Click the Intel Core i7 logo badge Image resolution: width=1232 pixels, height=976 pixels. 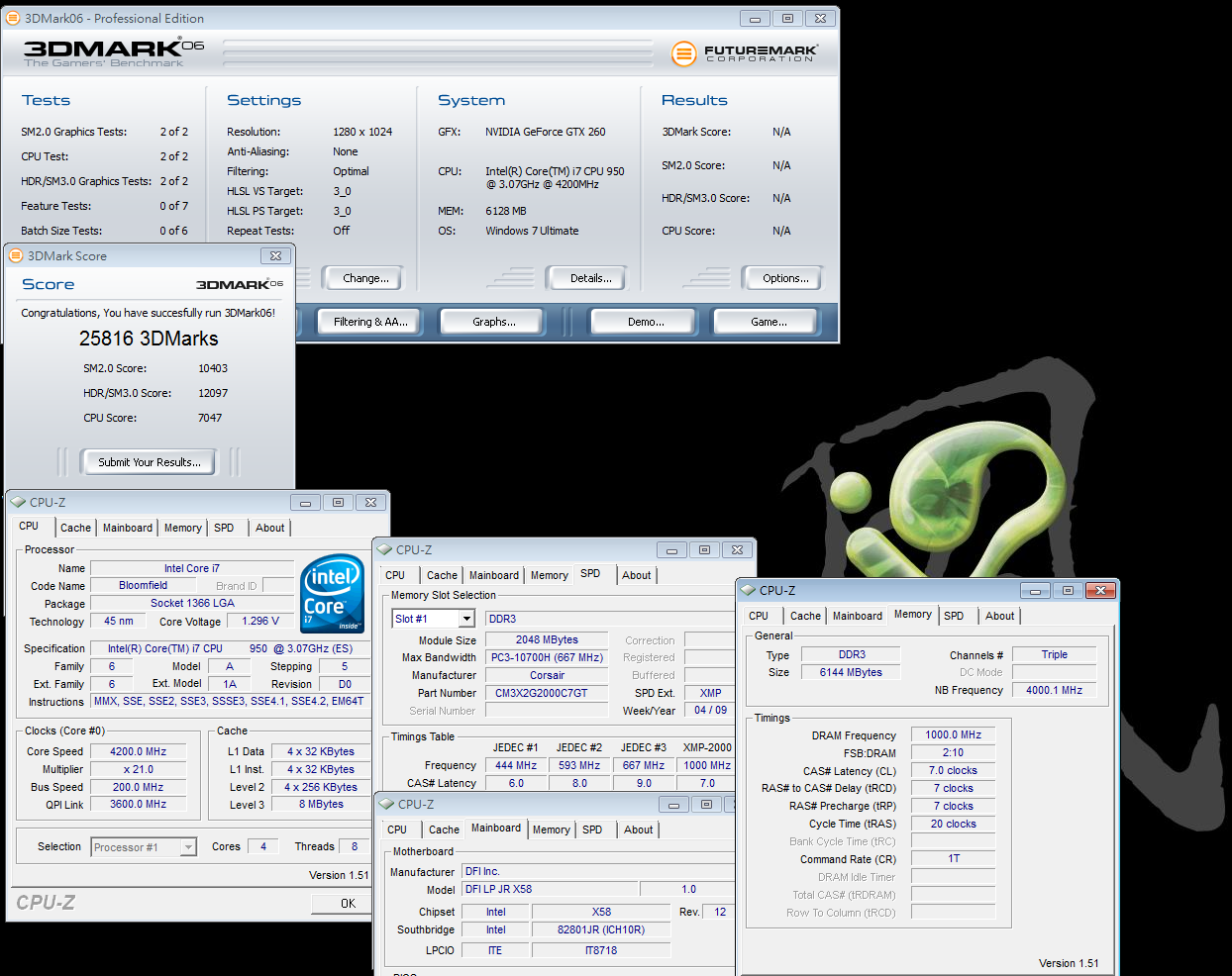(x=332, y=593)
